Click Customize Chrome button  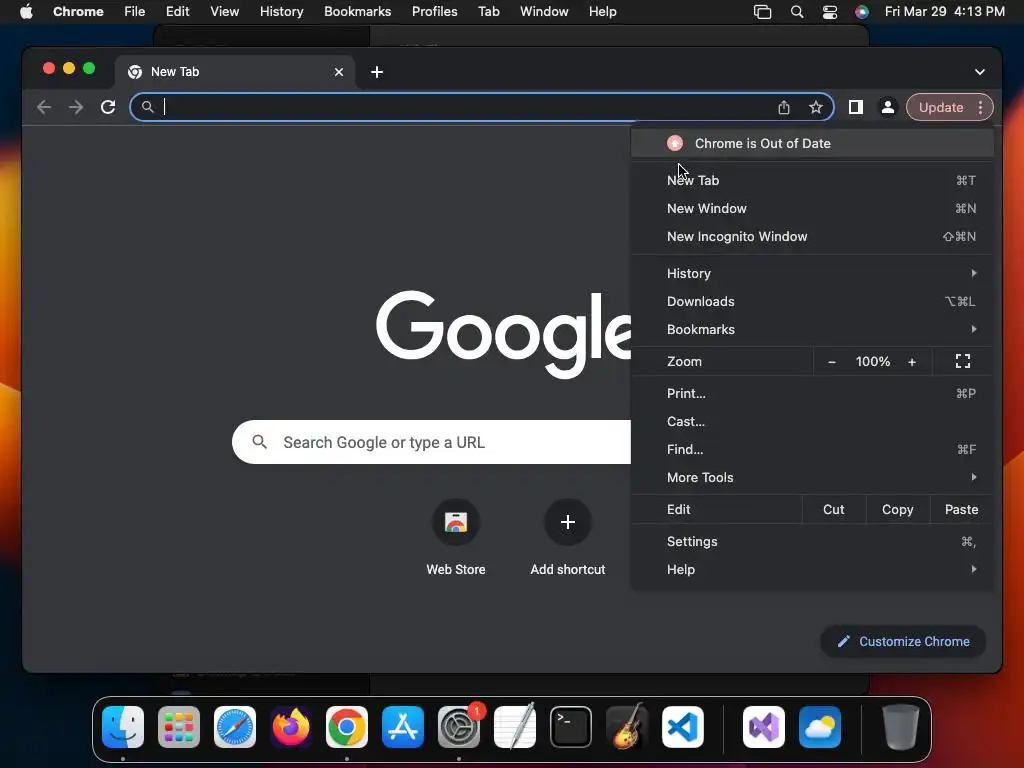903,641
